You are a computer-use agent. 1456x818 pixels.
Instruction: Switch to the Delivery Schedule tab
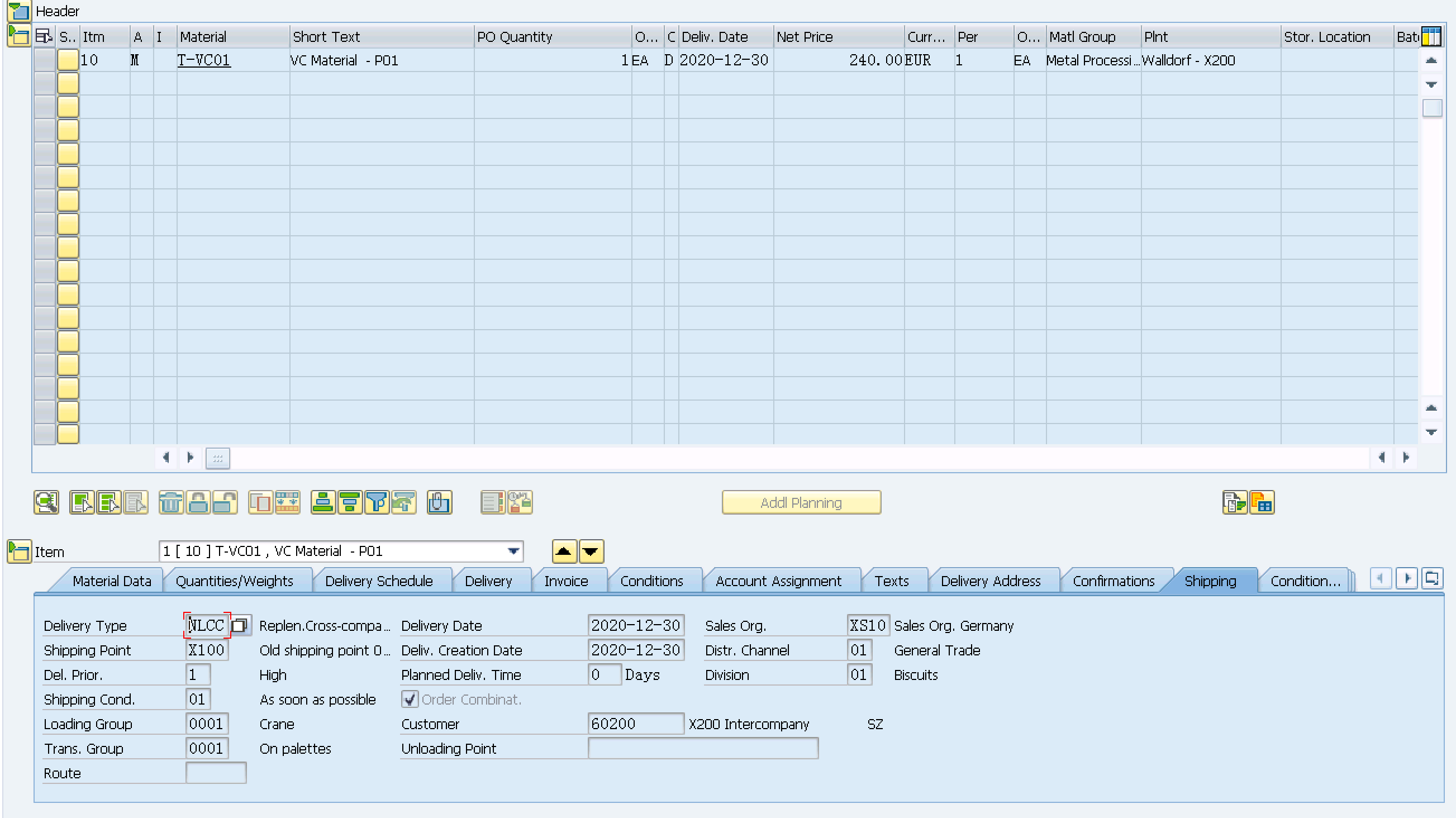point(379,581)
